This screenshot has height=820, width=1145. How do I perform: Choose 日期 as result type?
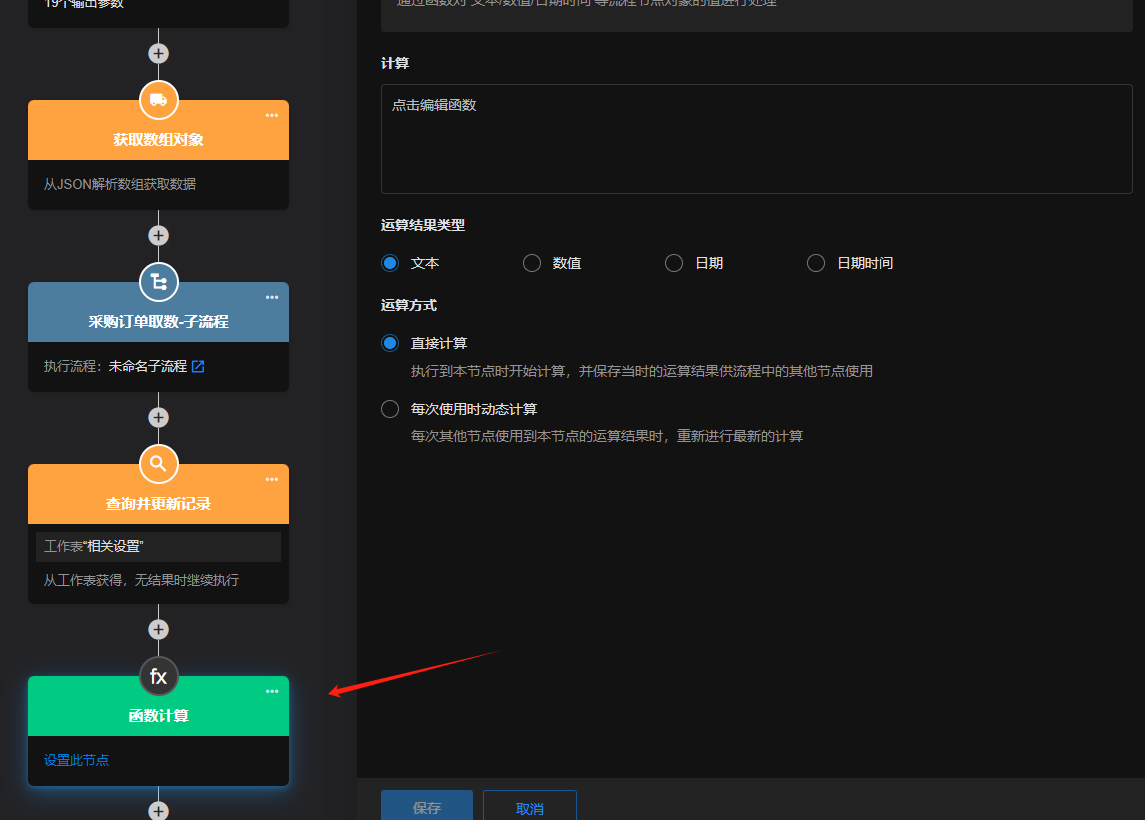[x=674, y=263]
